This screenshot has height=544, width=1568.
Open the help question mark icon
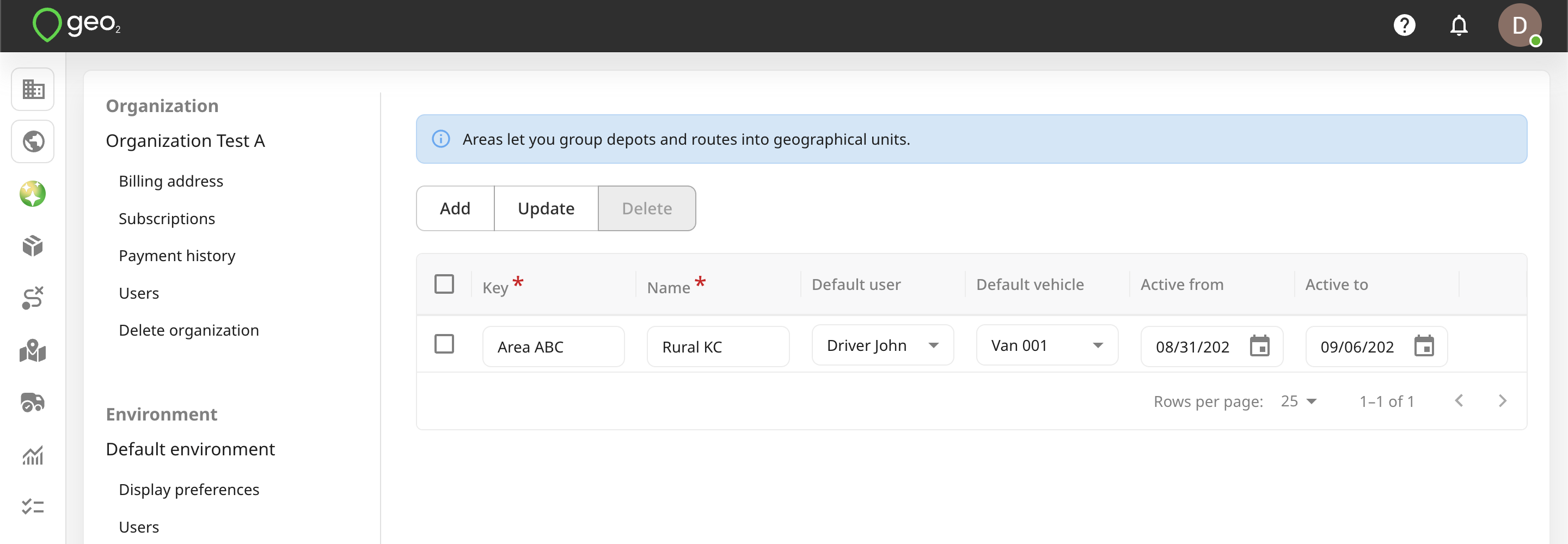pos(1404,26)
